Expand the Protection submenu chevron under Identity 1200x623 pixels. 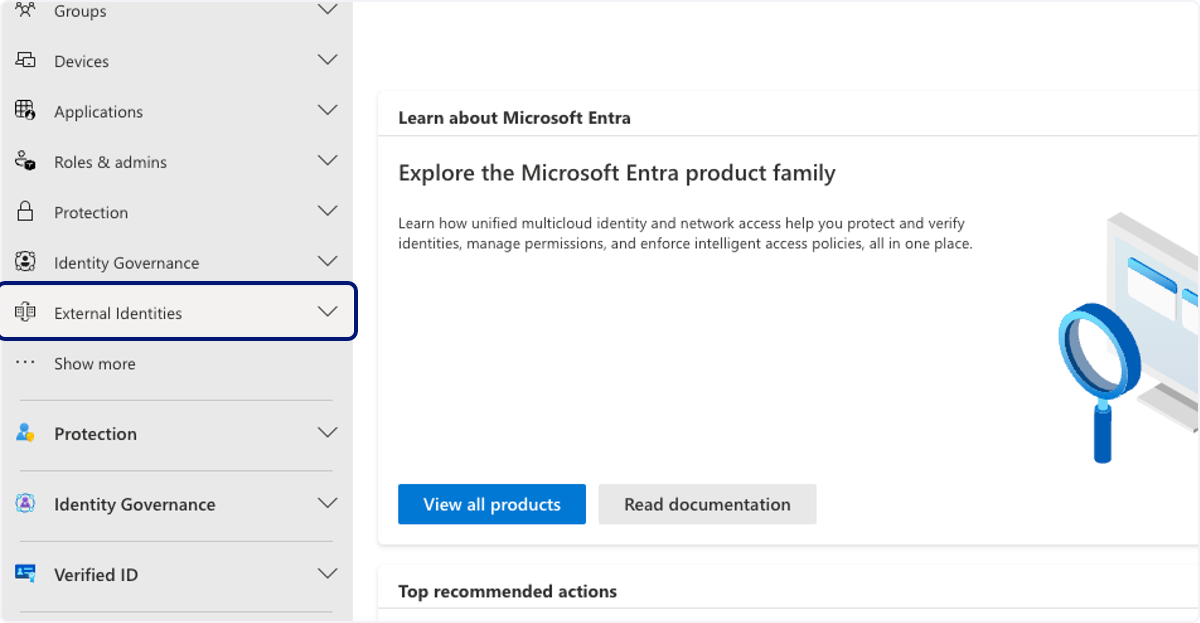pos(327,211)
